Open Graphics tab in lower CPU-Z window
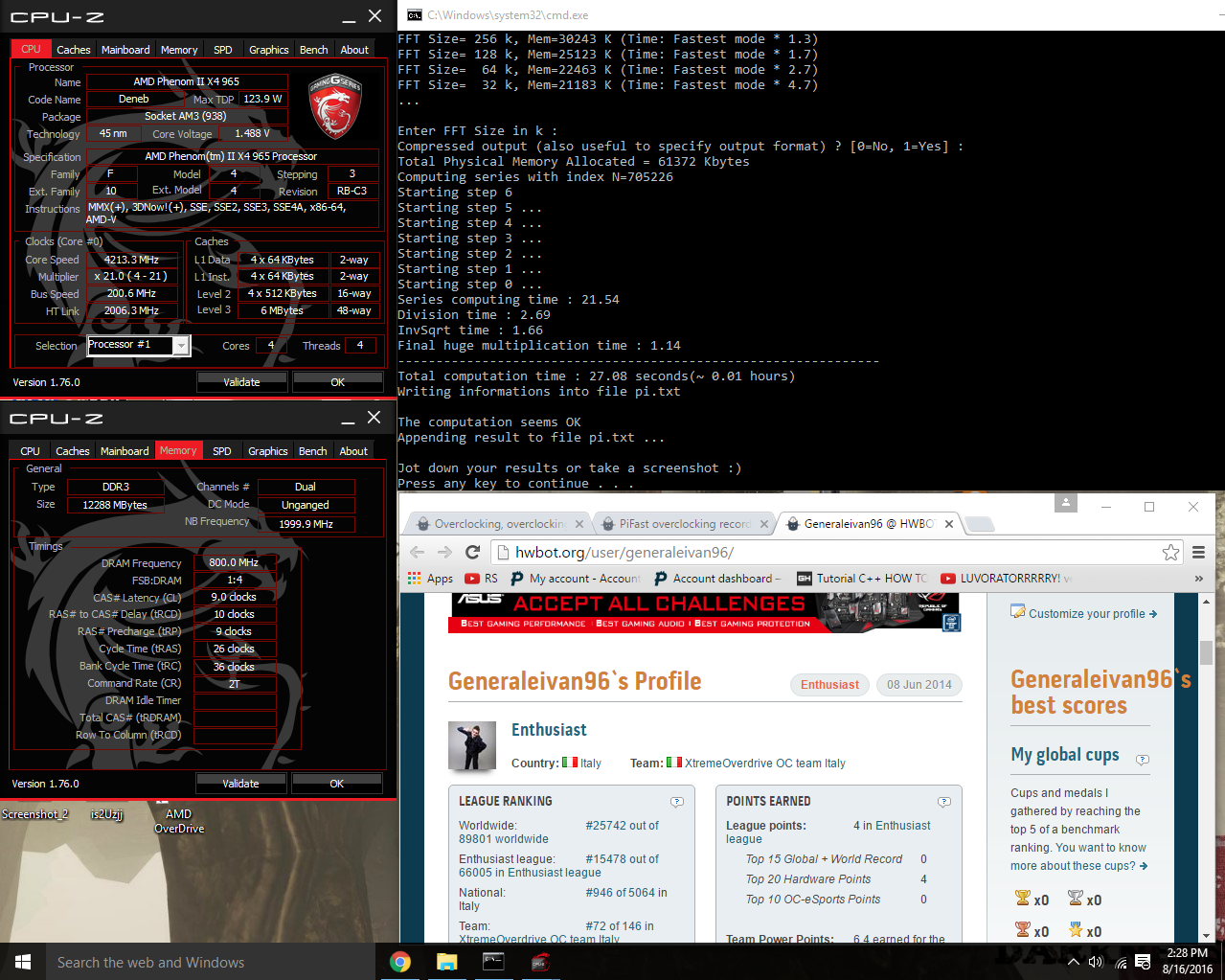 point(268,451)
